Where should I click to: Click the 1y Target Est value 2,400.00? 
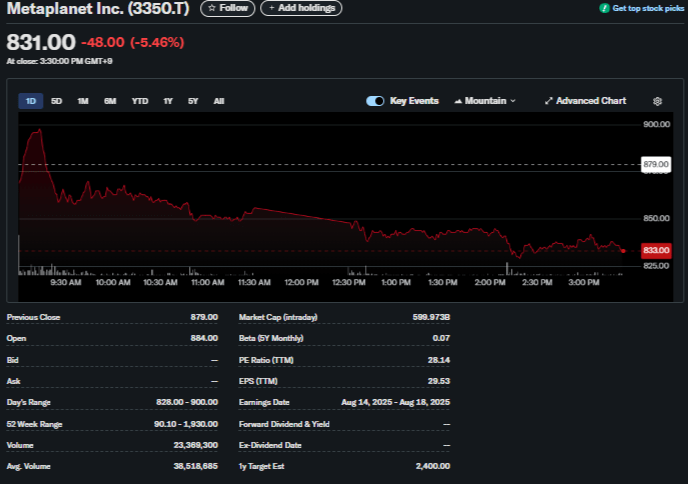pos(433,466)
